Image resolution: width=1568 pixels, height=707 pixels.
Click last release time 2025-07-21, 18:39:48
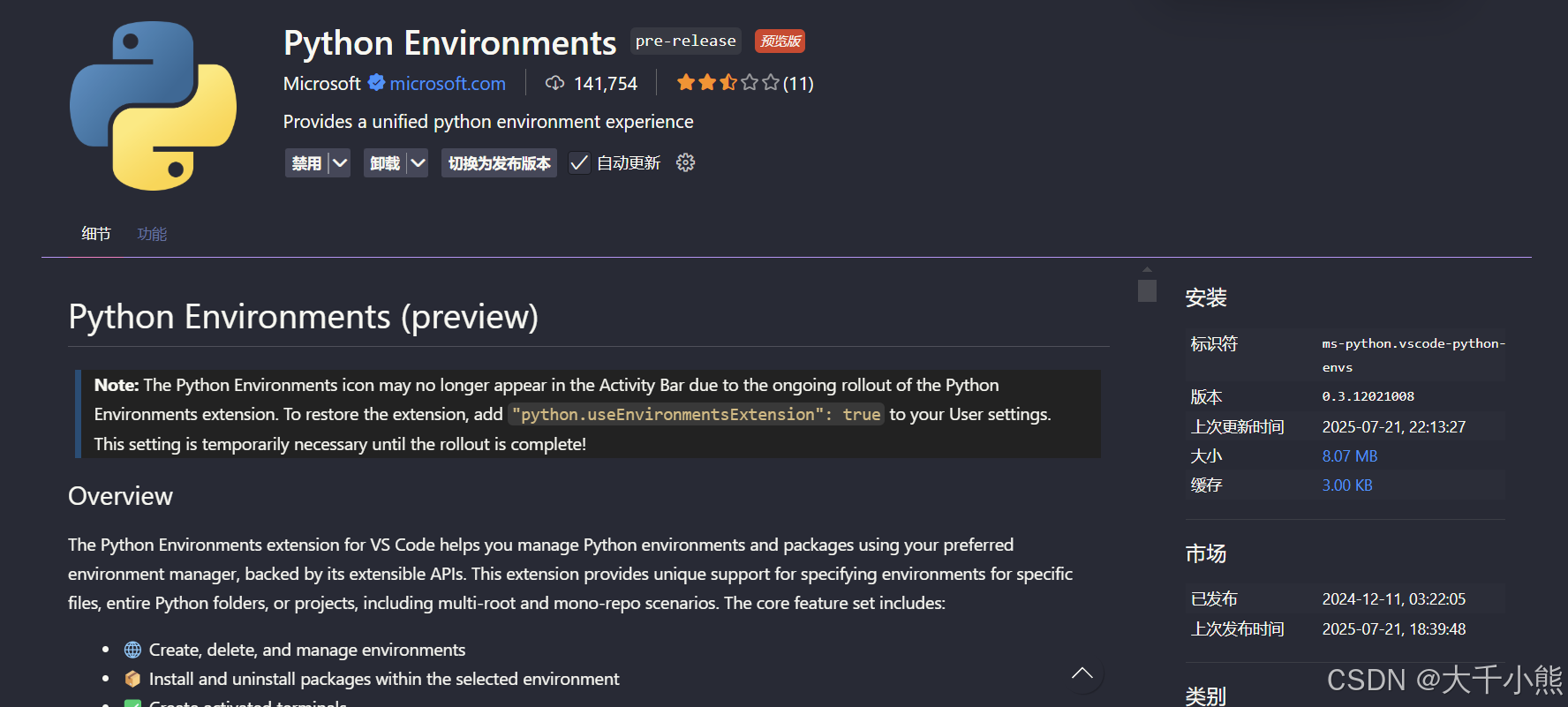pos(1394,629)
